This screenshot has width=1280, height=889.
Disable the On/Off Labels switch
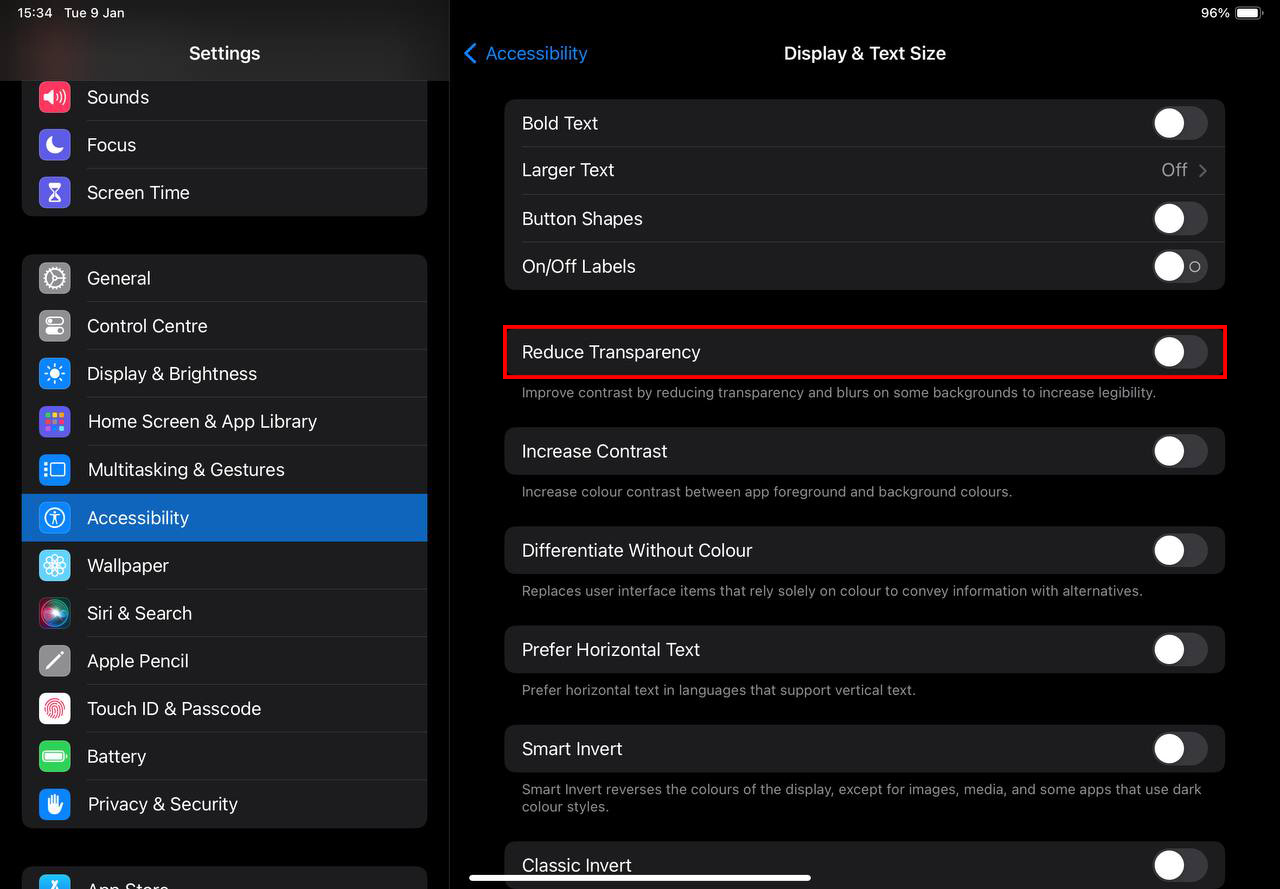(1179, 266)
